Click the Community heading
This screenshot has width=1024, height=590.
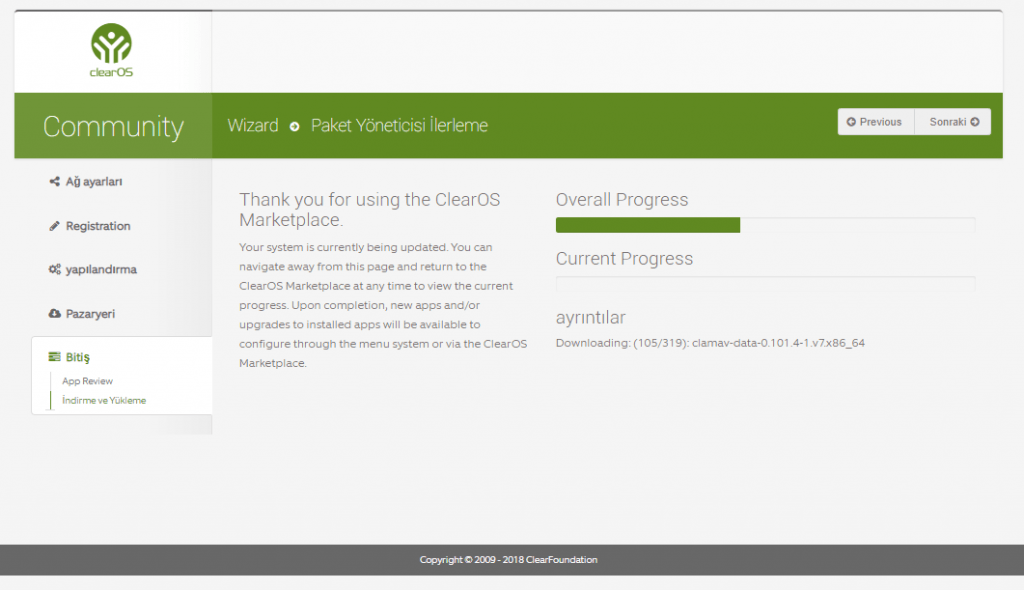pos(113,127)
